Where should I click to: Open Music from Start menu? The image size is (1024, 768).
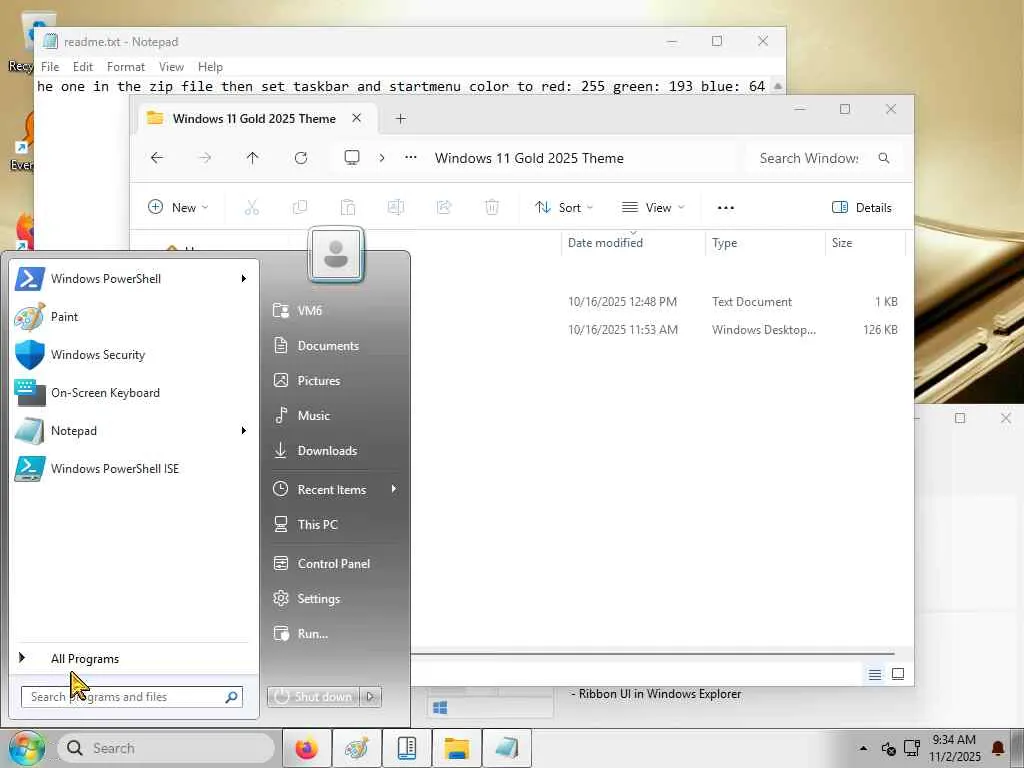pos(336,415)
